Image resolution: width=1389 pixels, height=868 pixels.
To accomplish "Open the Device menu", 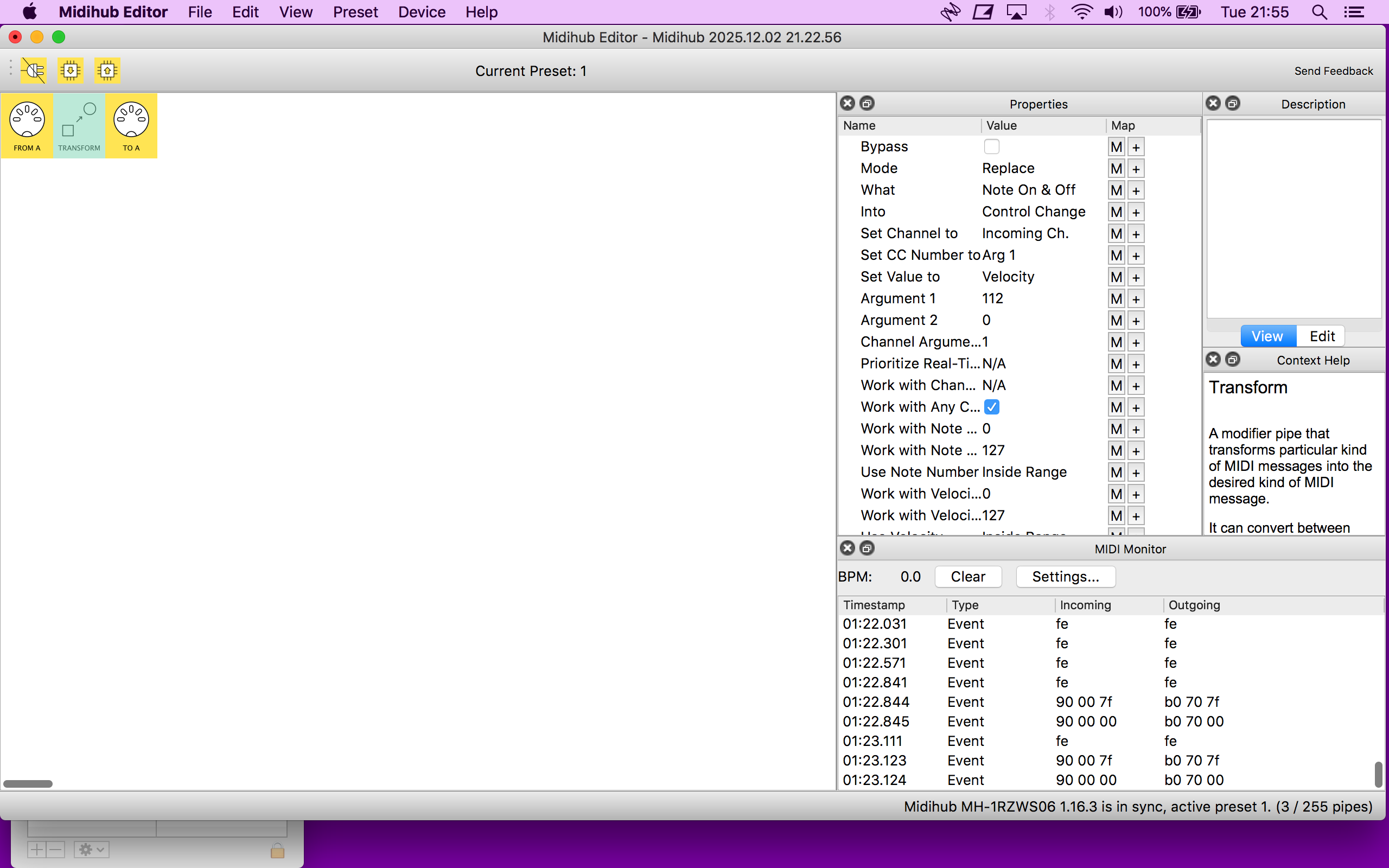I will coord(421,12).
